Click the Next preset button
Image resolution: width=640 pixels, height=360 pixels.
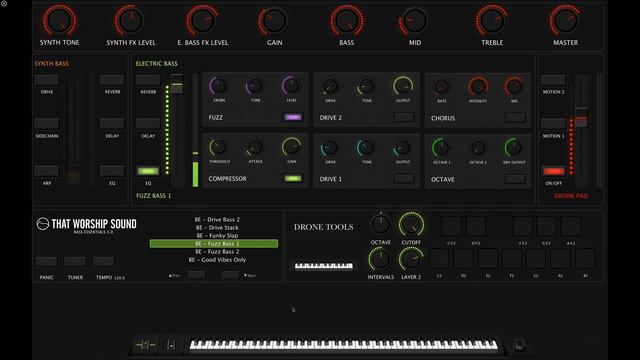click(230, 275)
